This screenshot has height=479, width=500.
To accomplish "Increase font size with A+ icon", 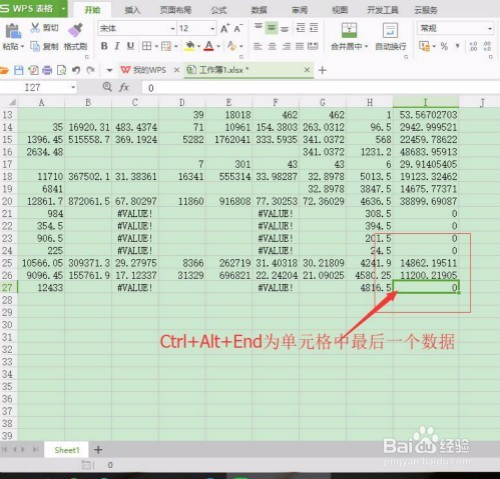I will point(225,28).
